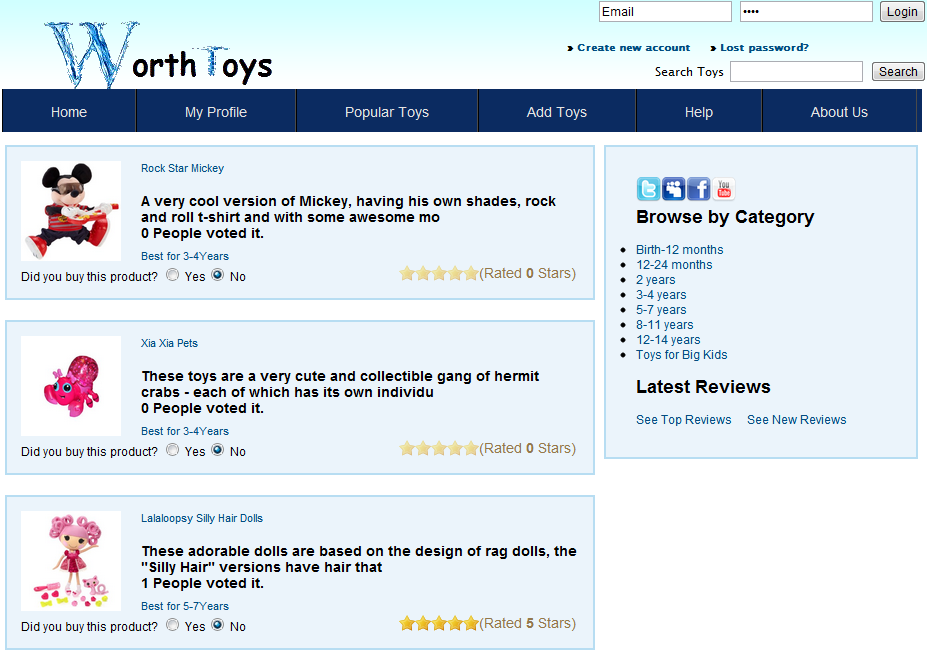The width and height of the screenshot is (929, 650).
Task: Click the Xia Xia Pets star rating
Action: (x=438, y=448)
